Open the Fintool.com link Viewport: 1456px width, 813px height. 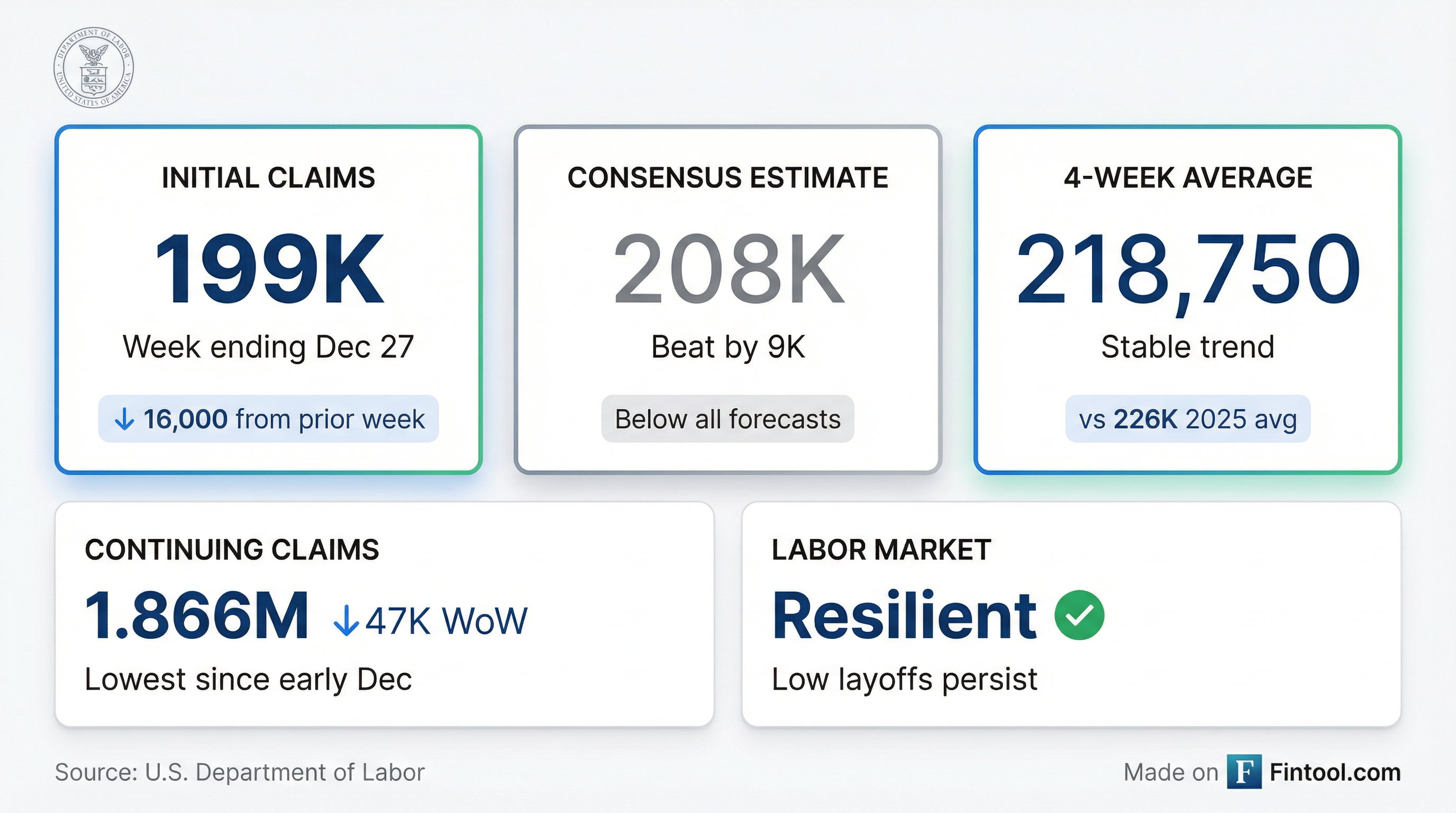(1335, 772)
